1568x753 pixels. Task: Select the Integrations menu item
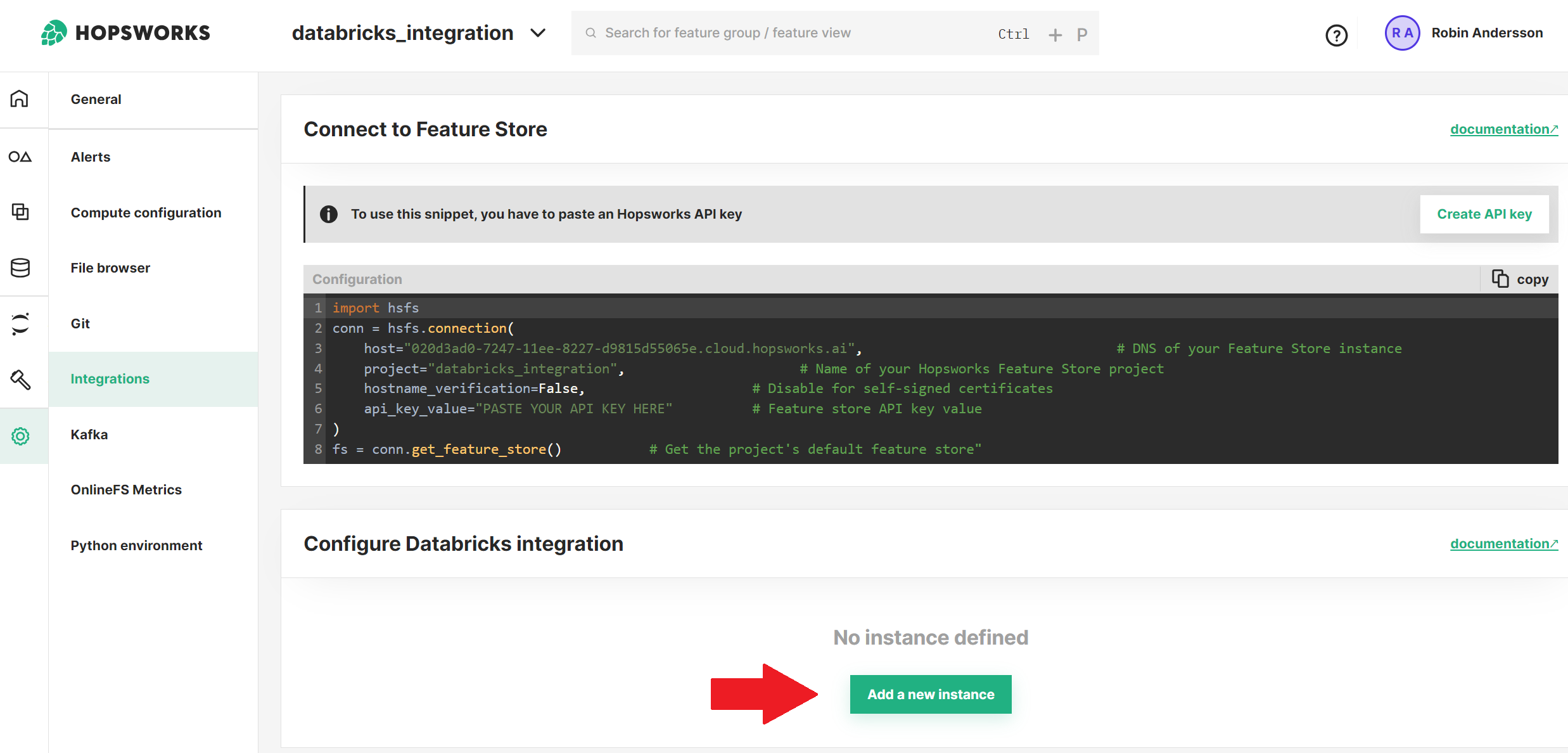click(x=110, y=378)
